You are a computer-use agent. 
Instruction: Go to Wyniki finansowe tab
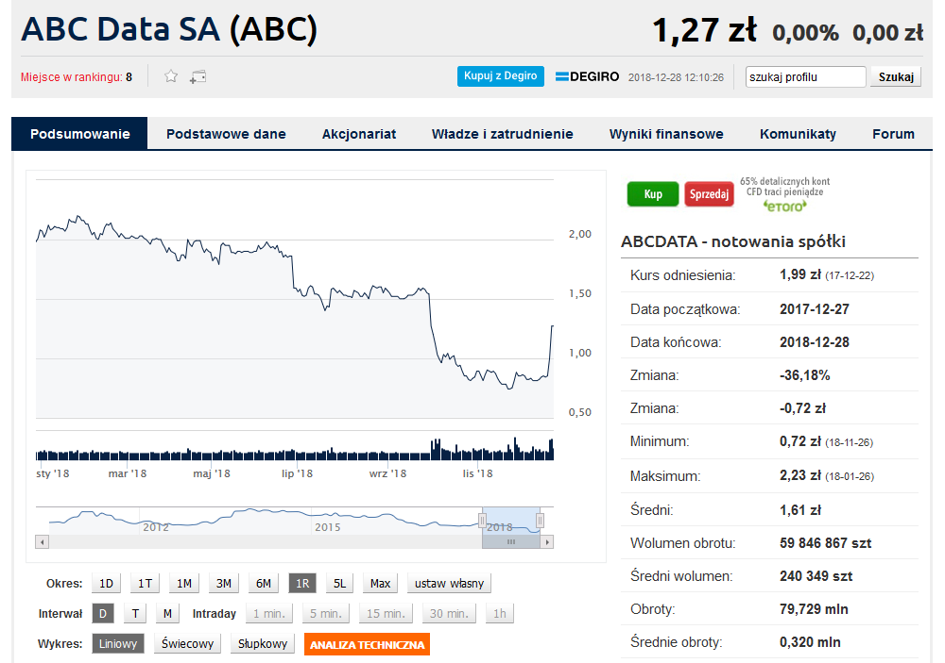666,134
